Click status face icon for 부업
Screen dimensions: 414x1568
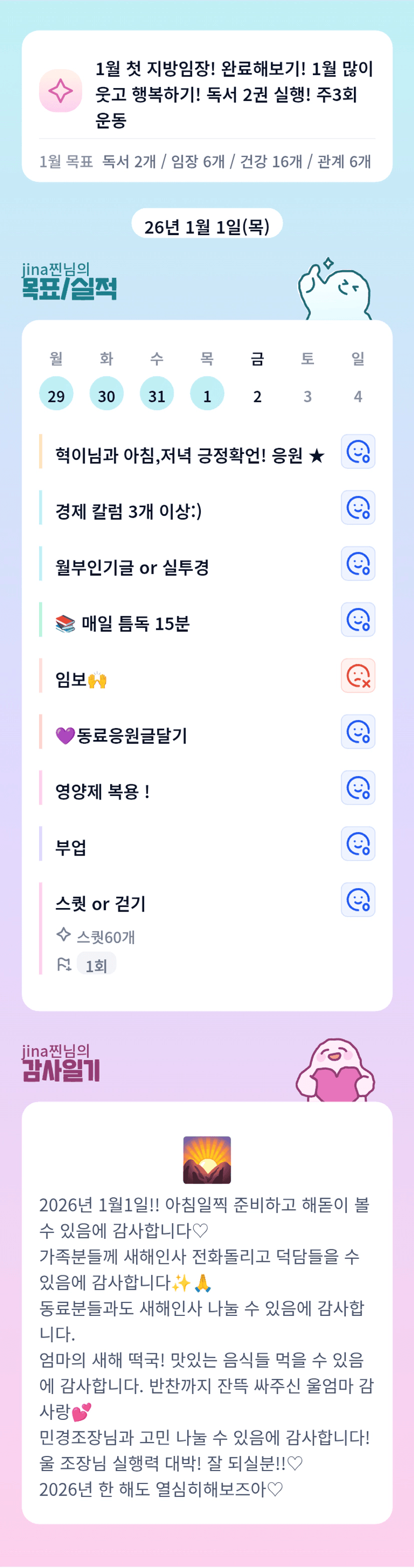coord(358,844)
